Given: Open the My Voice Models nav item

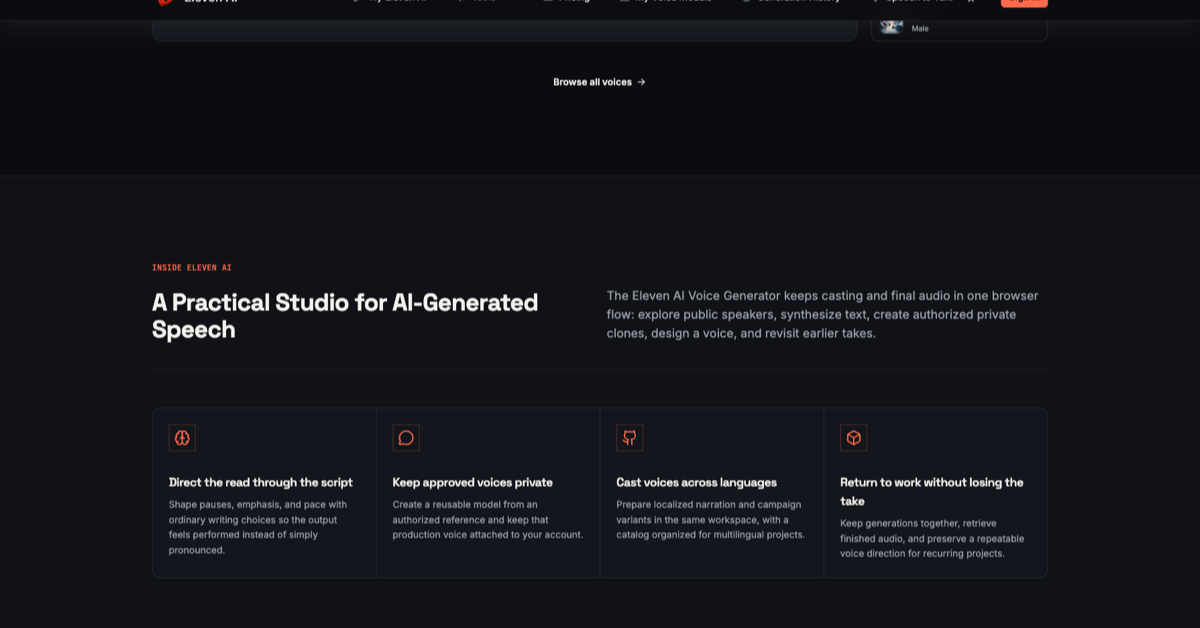Looking at the screenshot, I should [x=666, y=2].
